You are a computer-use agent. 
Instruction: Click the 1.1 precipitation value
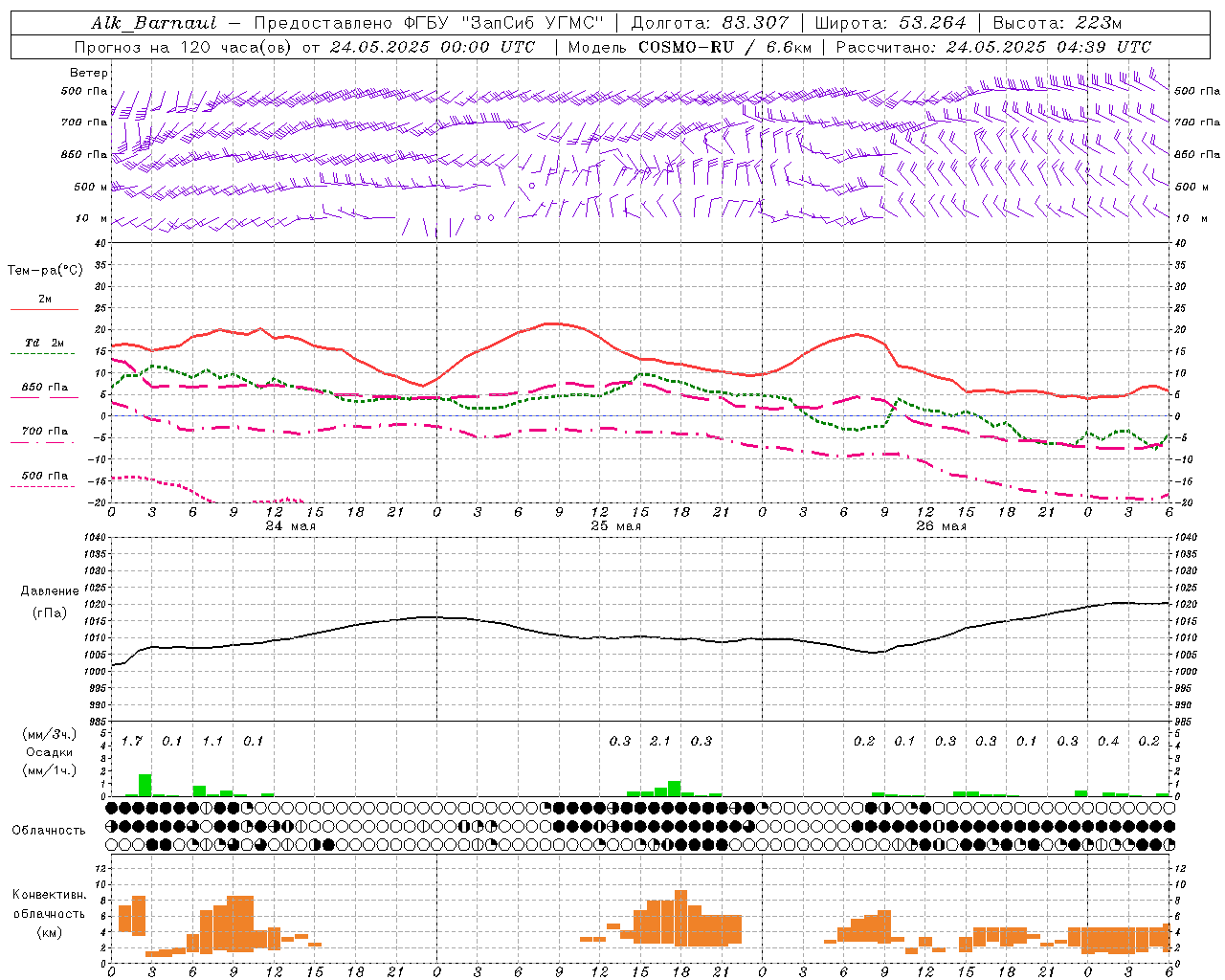(x=212, y=742)
